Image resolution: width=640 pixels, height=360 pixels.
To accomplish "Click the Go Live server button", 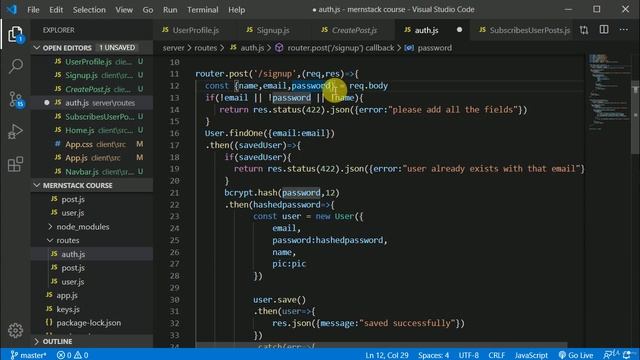I will [576, 355].
